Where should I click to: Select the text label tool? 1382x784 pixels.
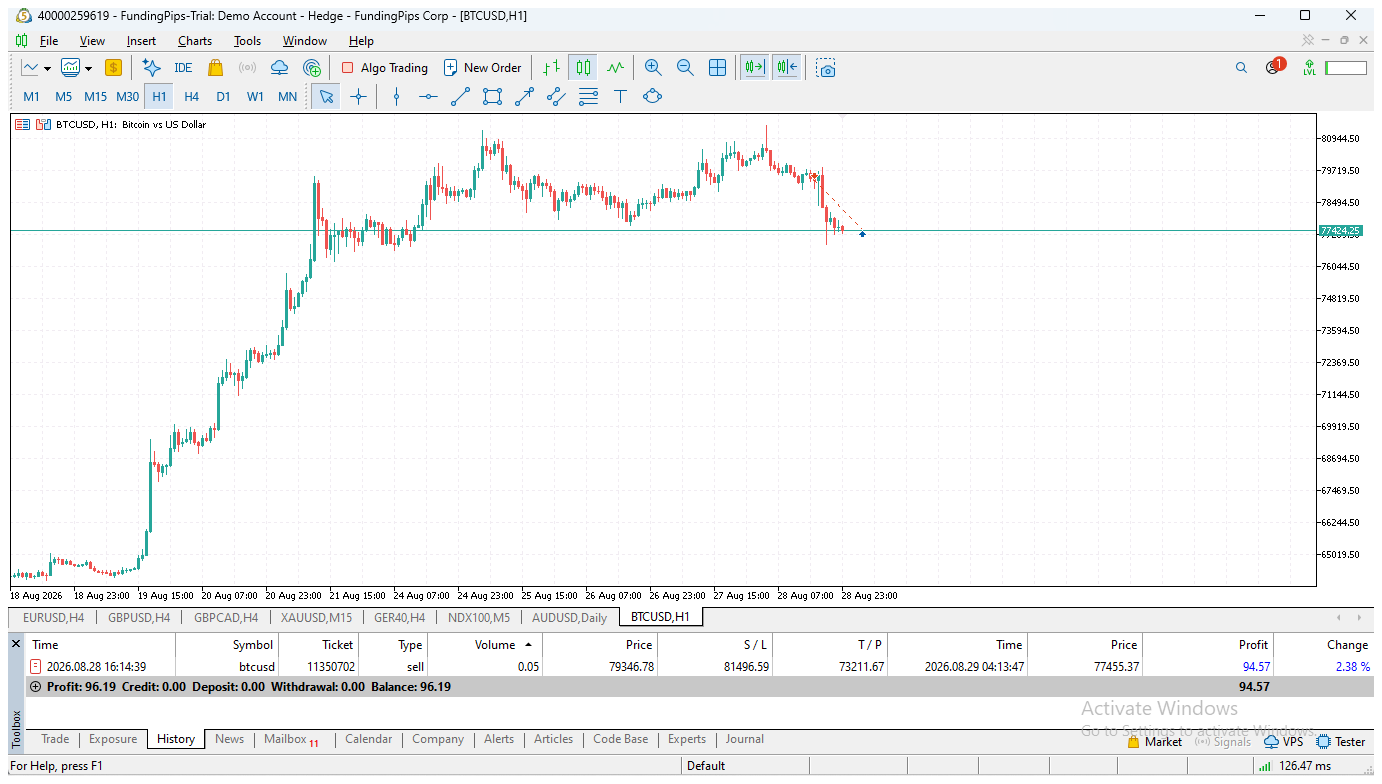click(620, 96)
